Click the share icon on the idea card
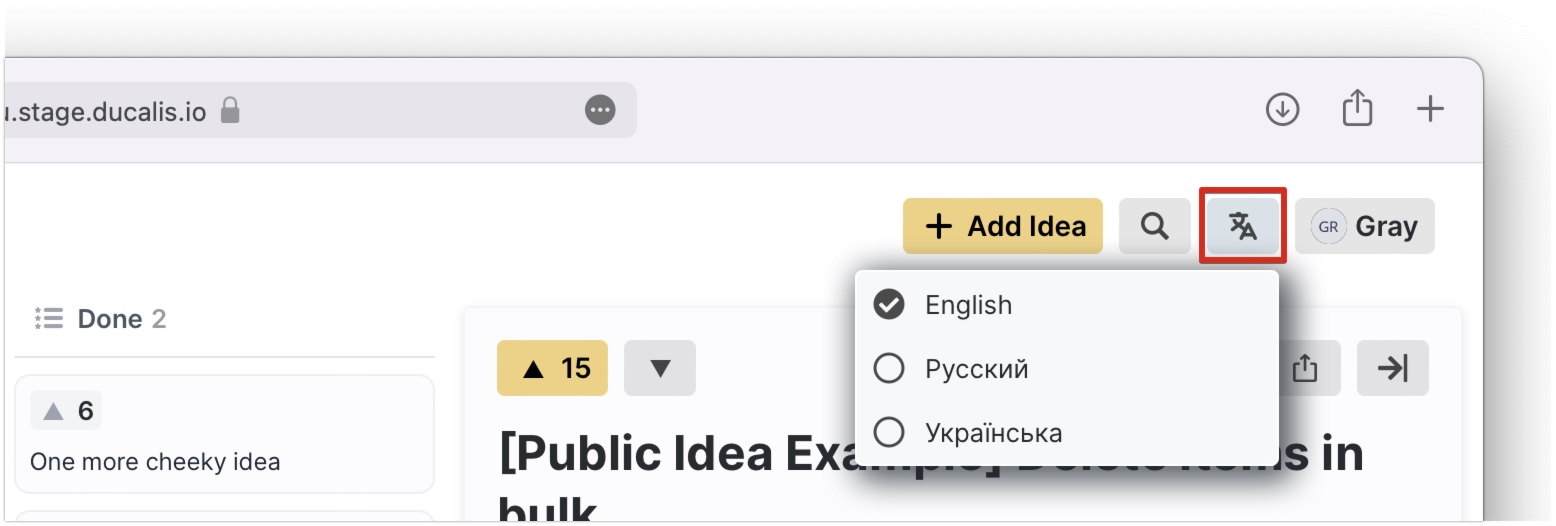Image resolution: width=1556 pixels, height=526 pixels. pyautogui.click(x=1304, y=368)
